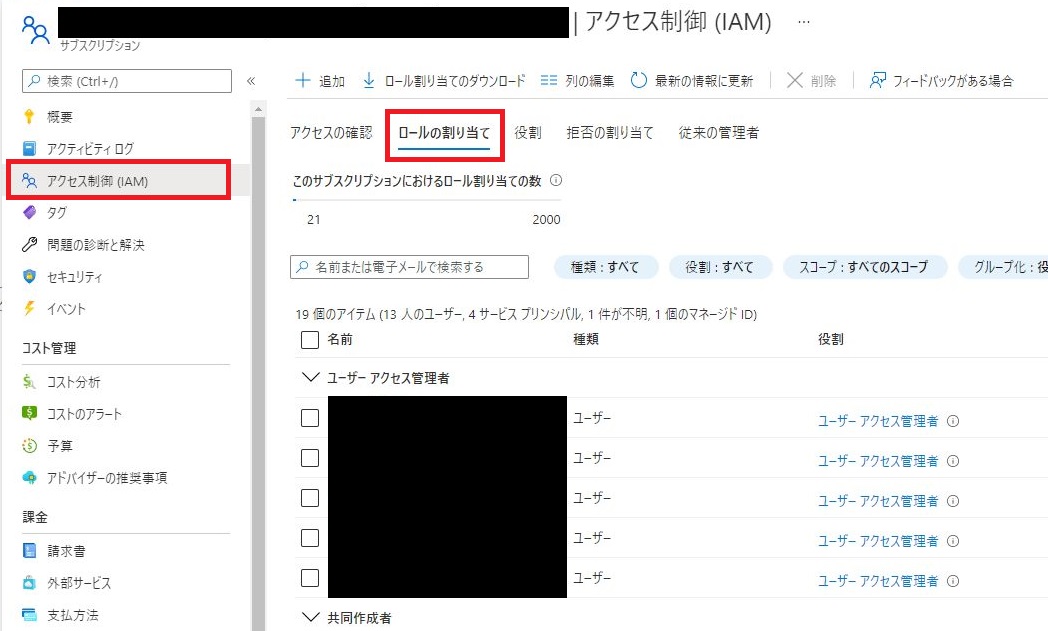
Task: Click the lightning icon for イベント
Action: tap(29, 308)
